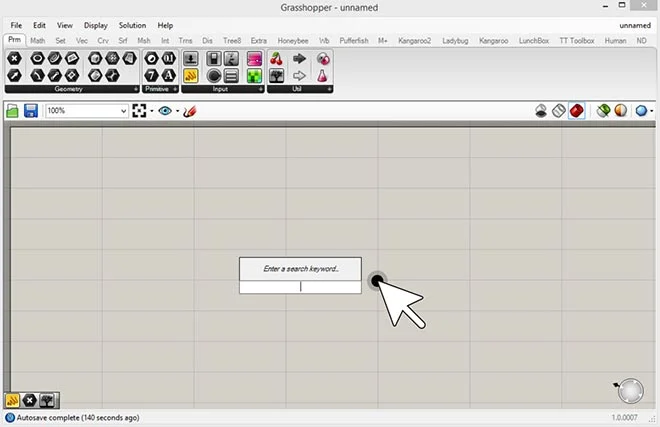
Task: Toggle Named Views eye icon
Action: [165, 111]
